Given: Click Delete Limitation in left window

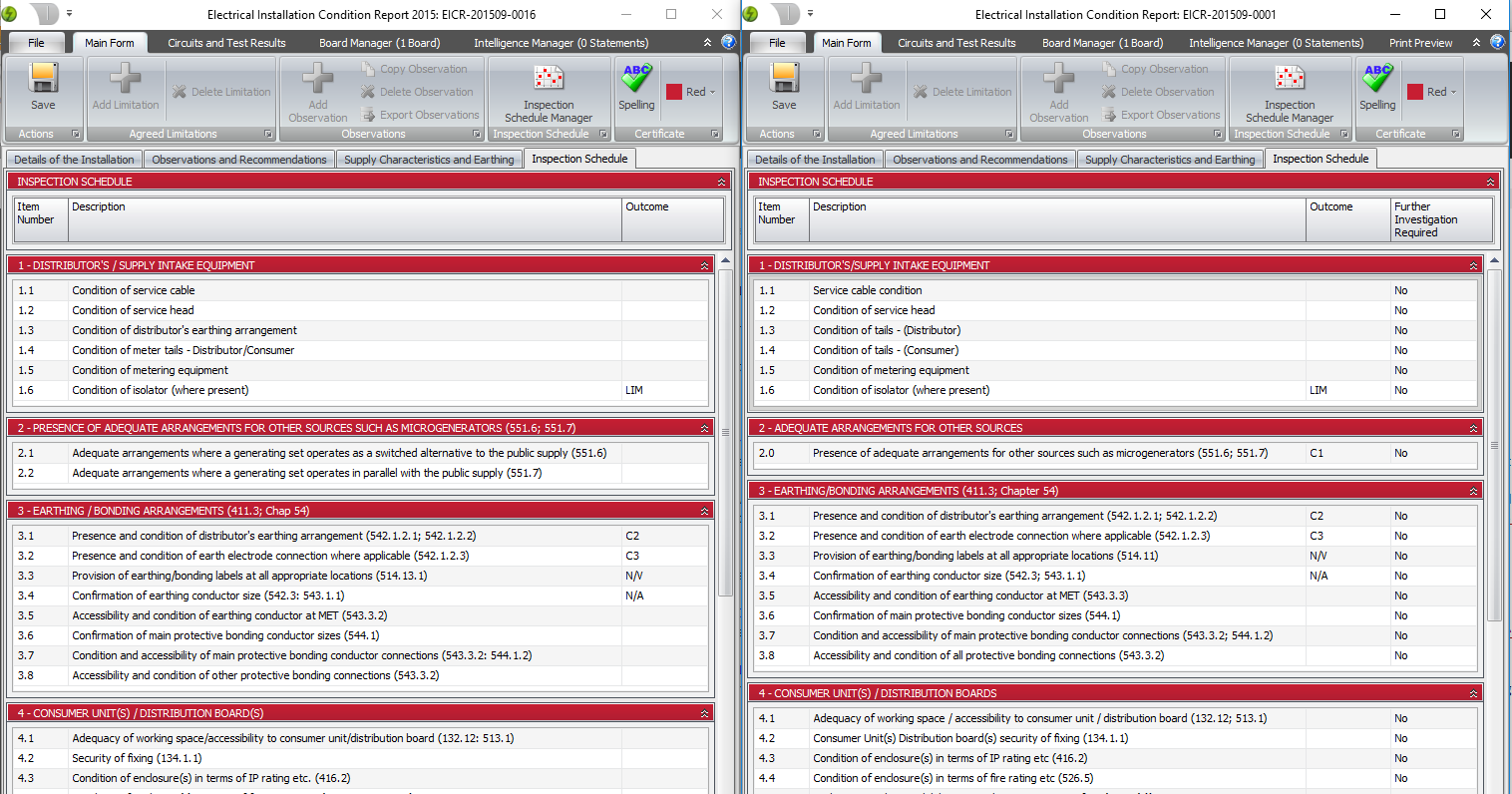Looking at the screenshot, I should point(220,92).
